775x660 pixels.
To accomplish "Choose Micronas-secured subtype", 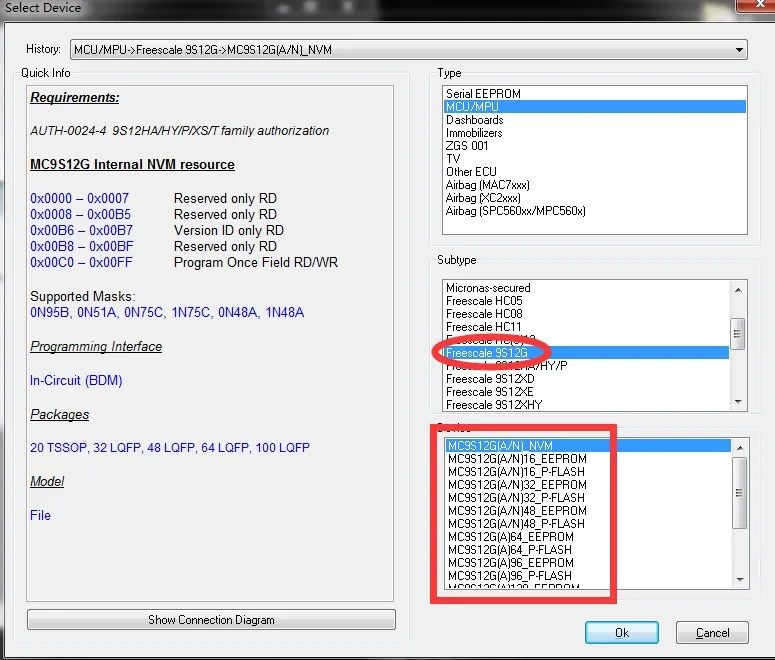I will coord(586,288).
